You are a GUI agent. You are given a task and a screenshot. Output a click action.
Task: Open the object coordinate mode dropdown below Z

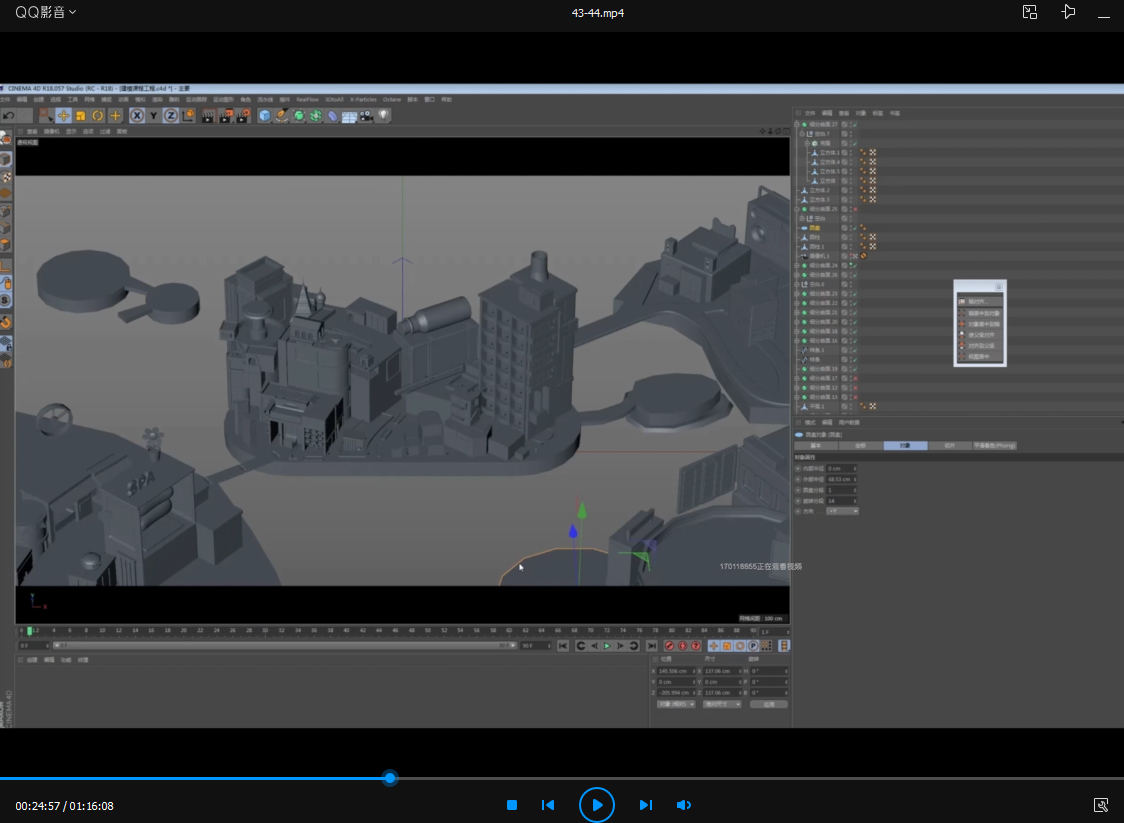click(x=676, y=704)
